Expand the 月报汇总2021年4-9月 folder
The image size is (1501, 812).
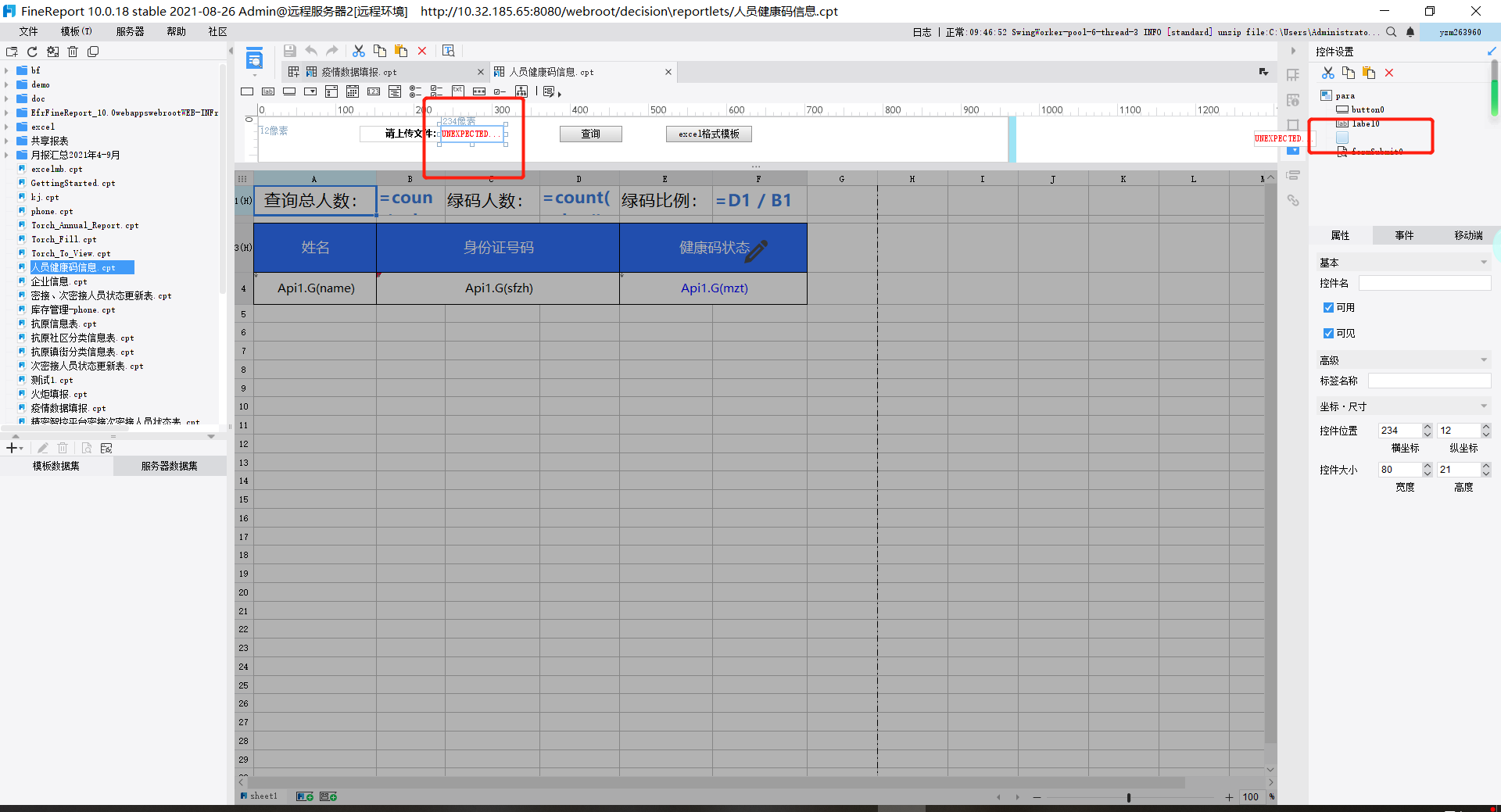pos(6,155)
